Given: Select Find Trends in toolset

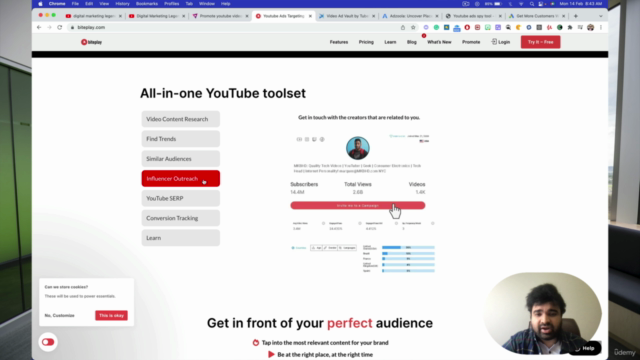Looking at the screenshot, I should 180,139.
